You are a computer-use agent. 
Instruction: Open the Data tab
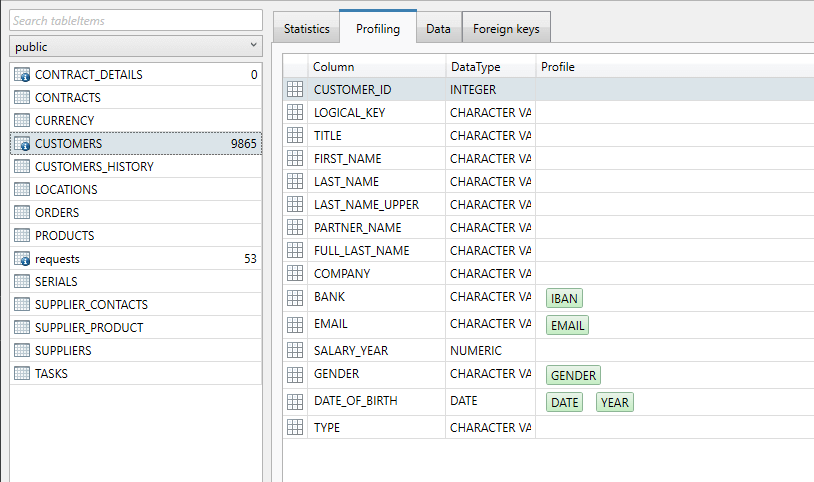(x=438, y=29)
